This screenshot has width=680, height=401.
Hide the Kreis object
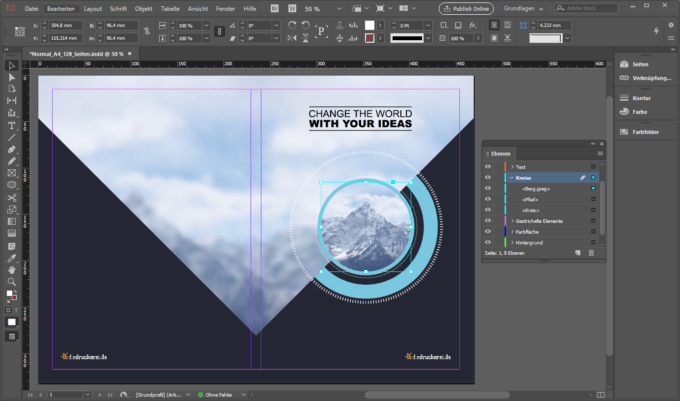(488, 210)
